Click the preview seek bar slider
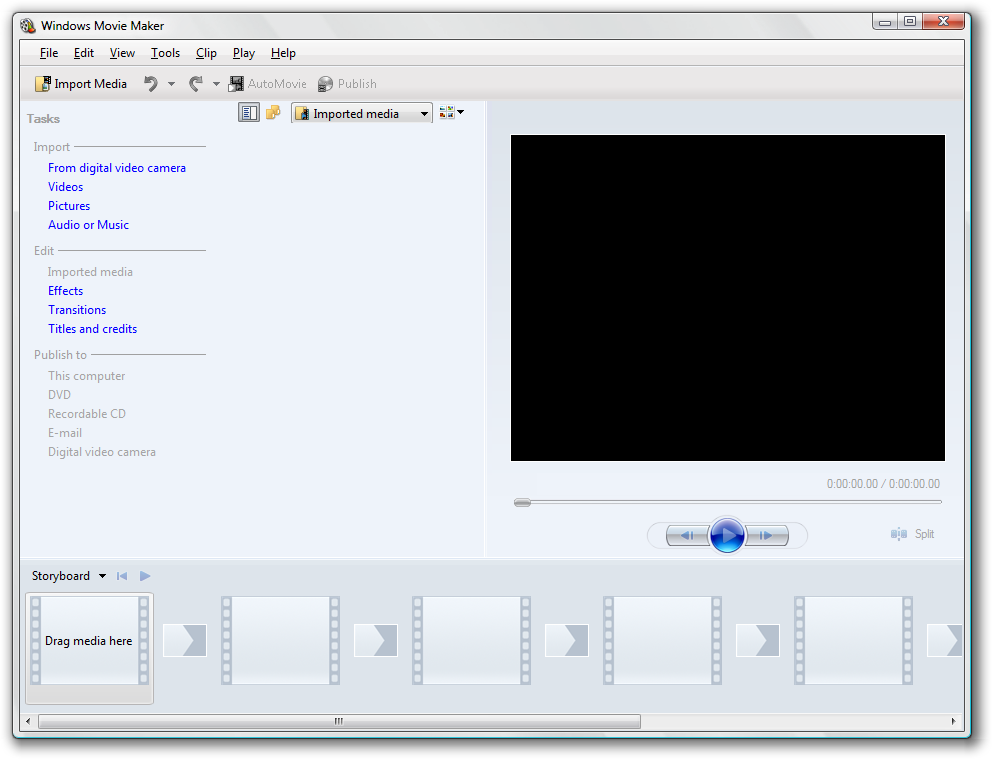This screenshot has width=992, height=760. tap(522, 502)
